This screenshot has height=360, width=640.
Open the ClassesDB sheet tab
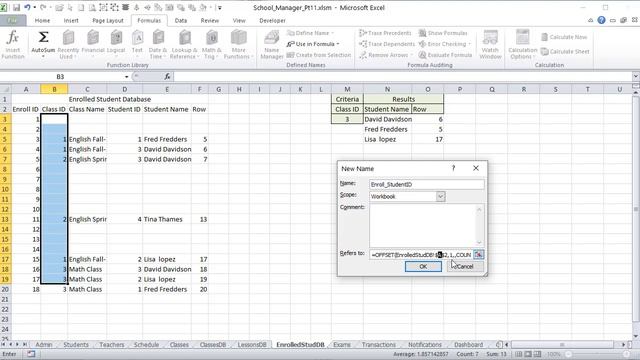pos(213,345)
